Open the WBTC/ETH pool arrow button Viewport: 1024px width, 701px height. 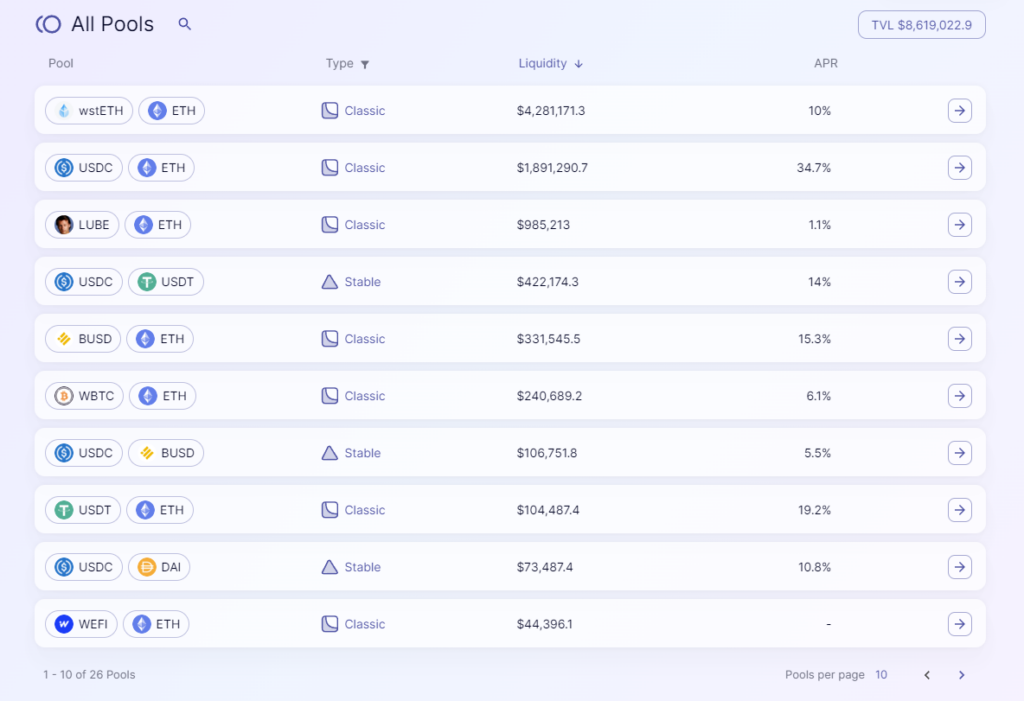(959, 396)
